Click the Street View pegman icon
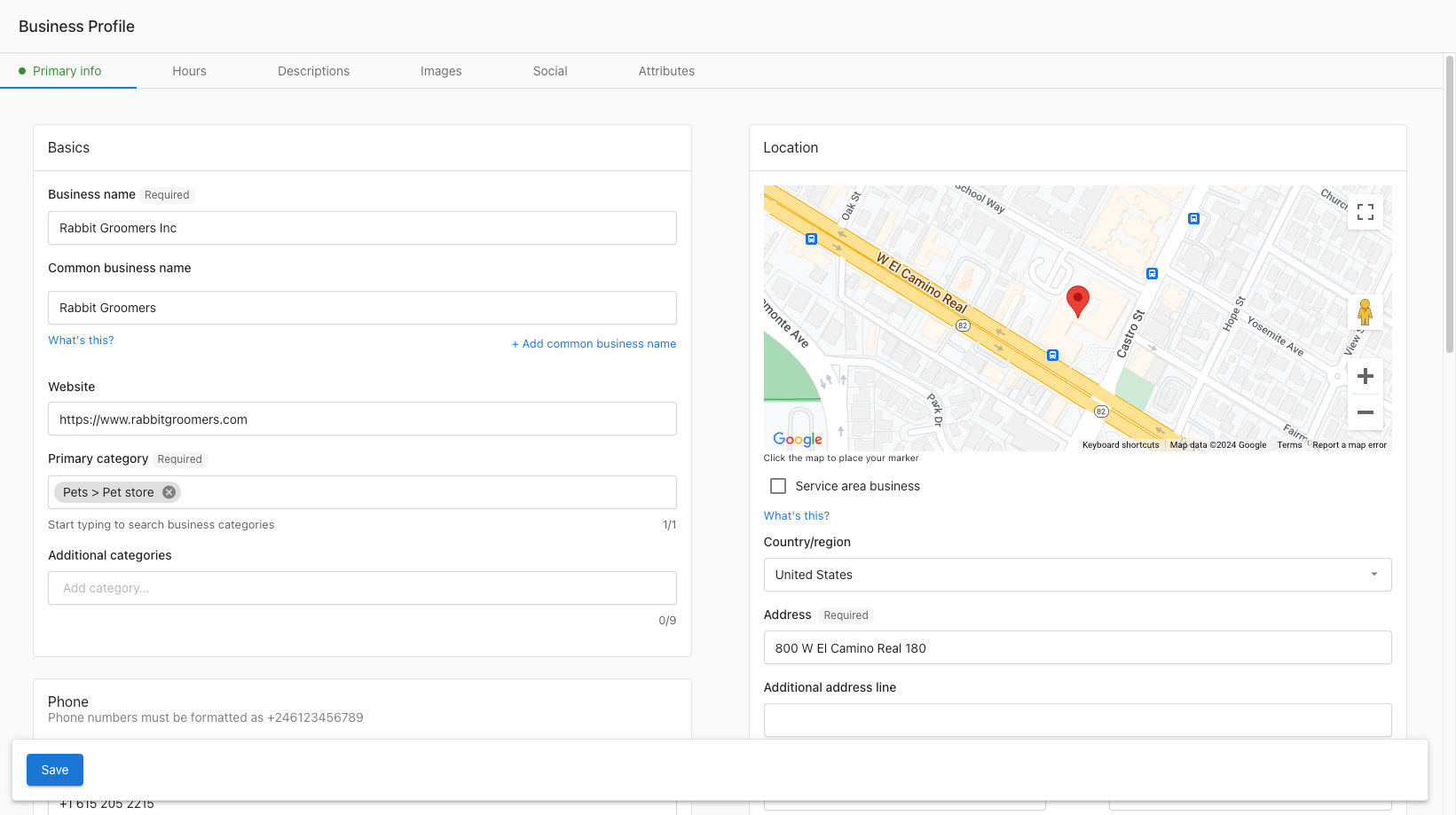This screenshot has height=815, width=1456. pos(1365,312)
